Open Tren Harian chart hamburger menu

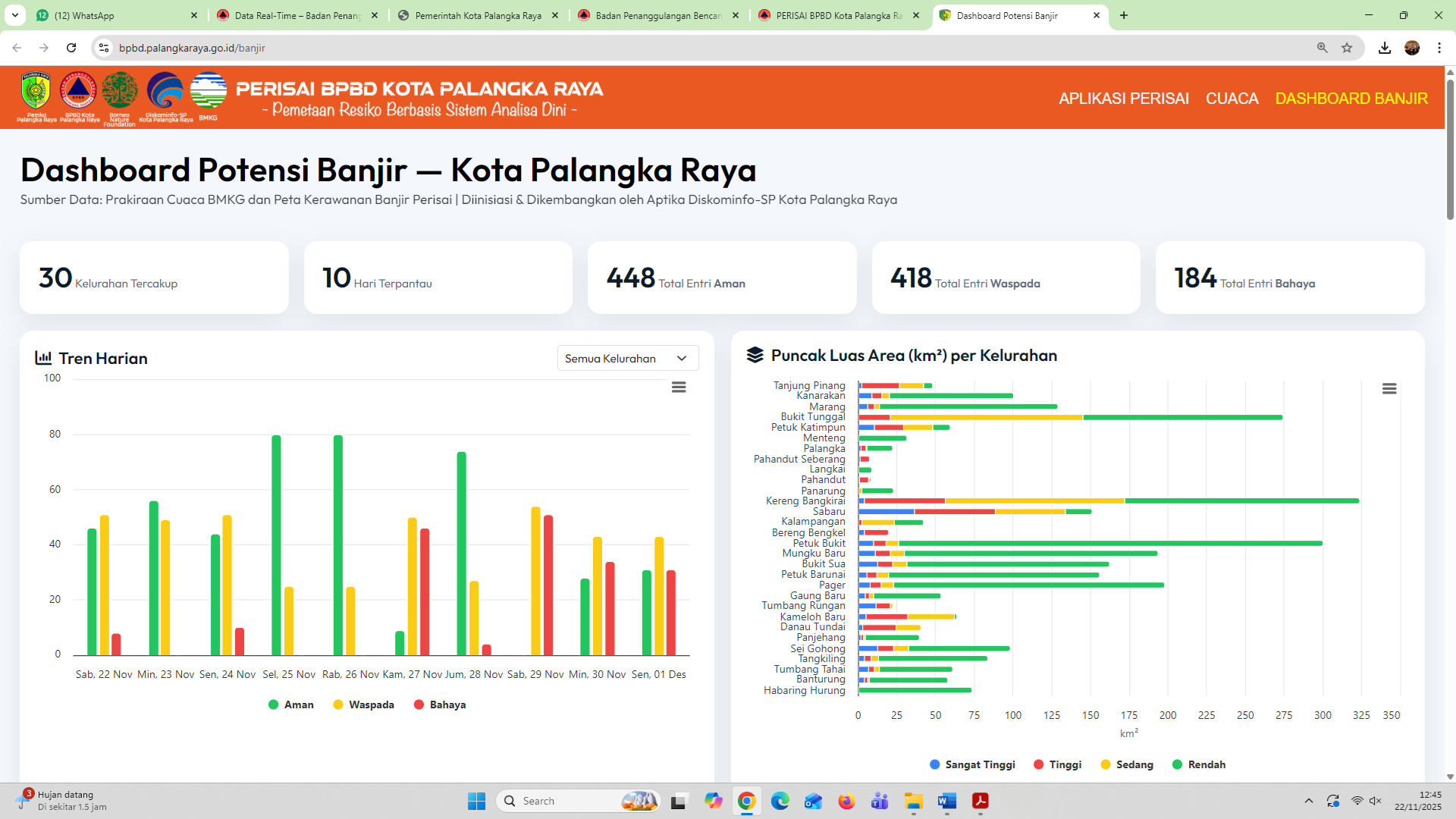[679, 388]
